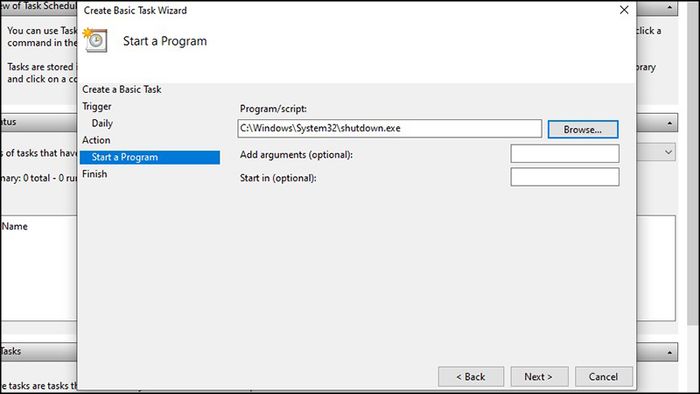This screenshot has width=700, height=394.
Task: Cancel the task wizard
Action: point(604,377)
